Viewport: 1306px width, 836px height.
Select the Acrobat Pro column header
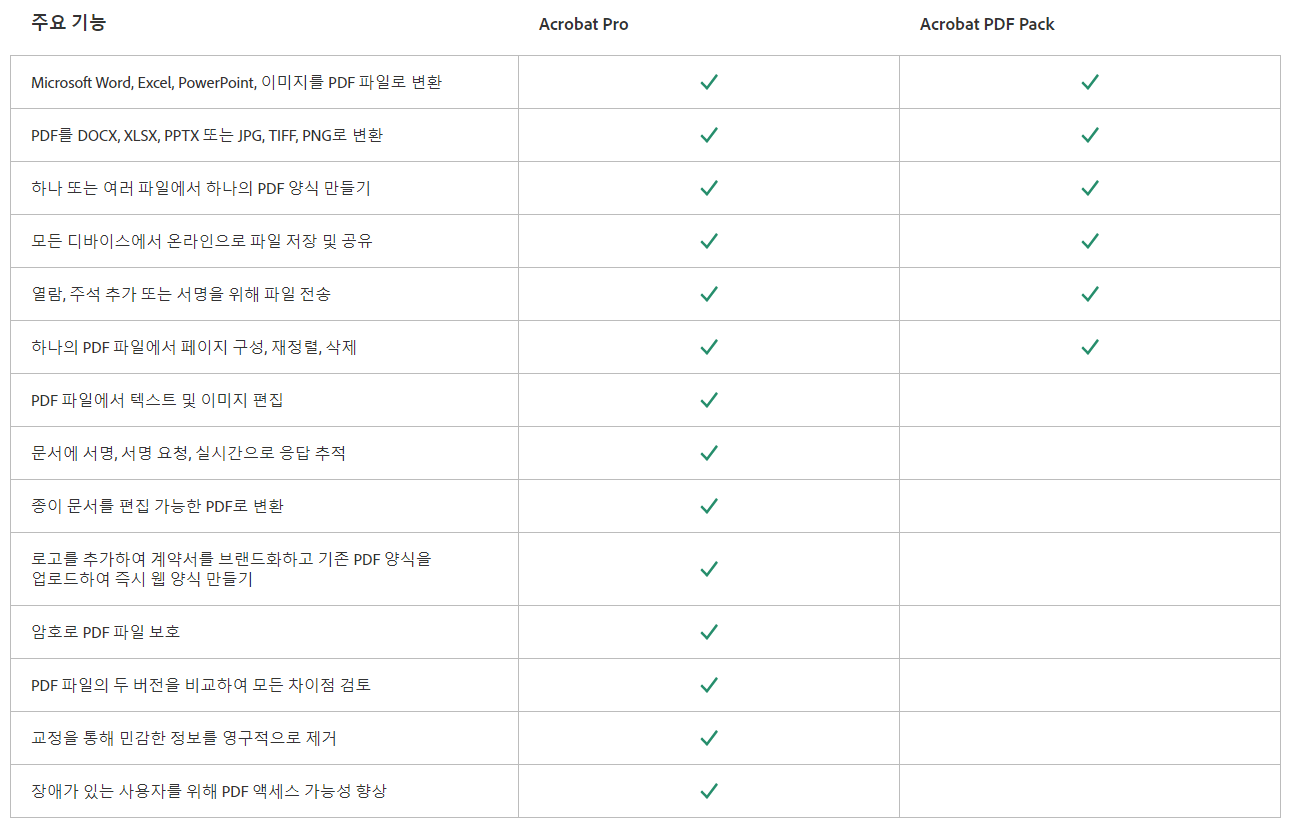pos(584,24)
